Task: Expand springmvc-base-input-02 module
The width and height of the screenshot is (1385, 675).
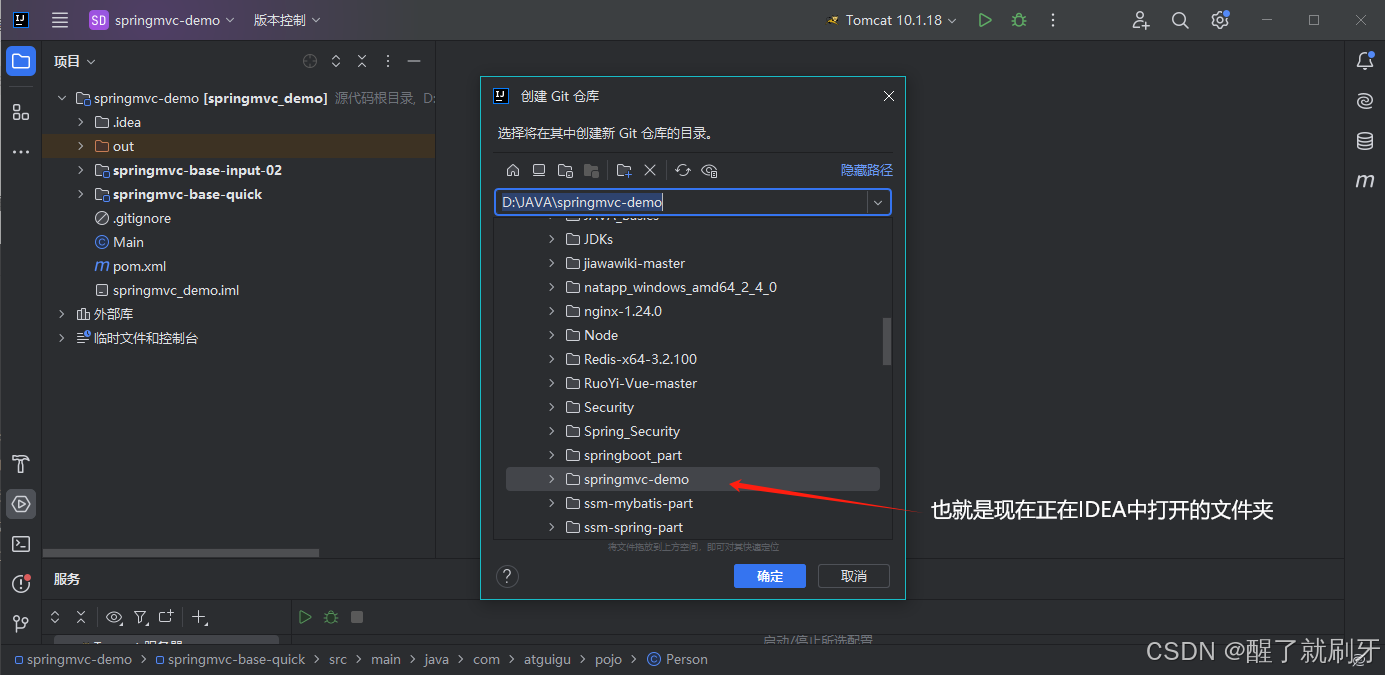Action: click(x=81, y=170)
